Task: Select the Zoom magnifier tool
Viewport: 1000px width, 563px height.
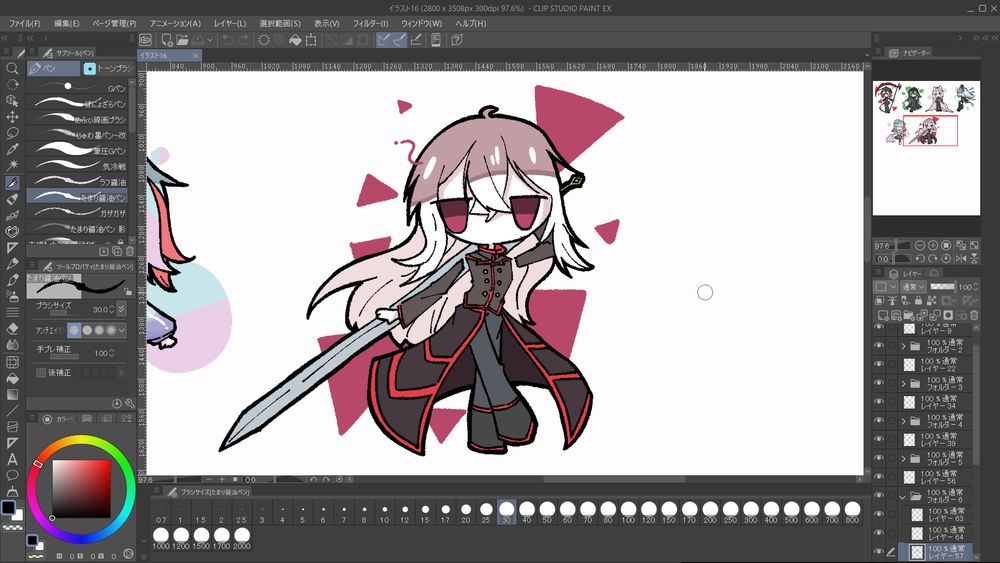Action: point(11,68)
